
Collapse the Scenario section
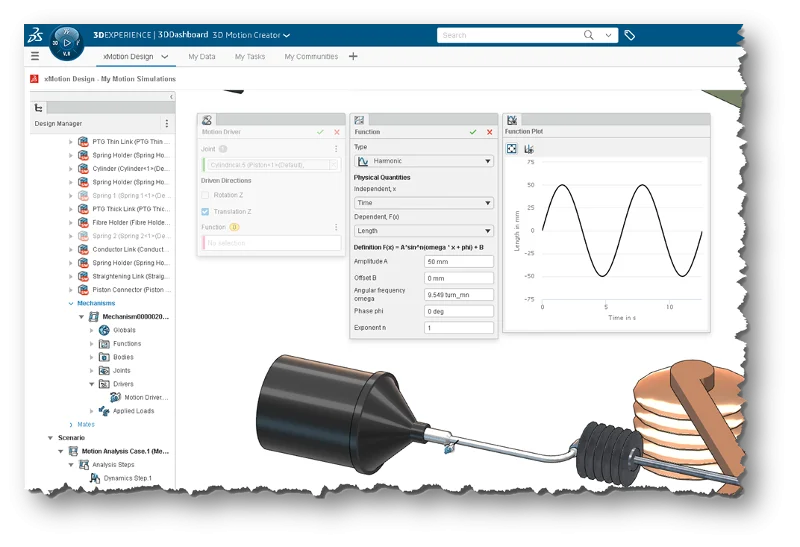coord(51,438)
